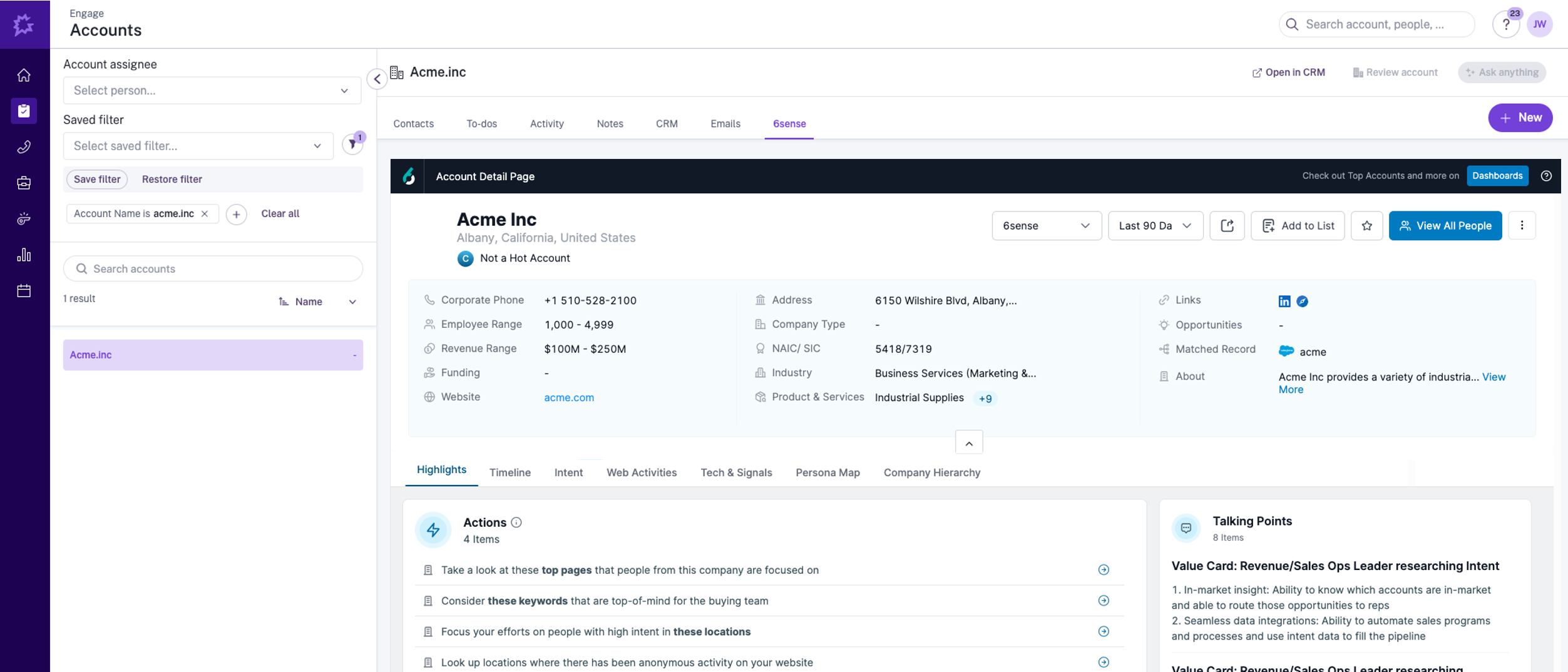The height and width of the screenshot is (672, 1568).
Task: Click the Home icon in left sidebar
Action: click(x=24, y=75)
